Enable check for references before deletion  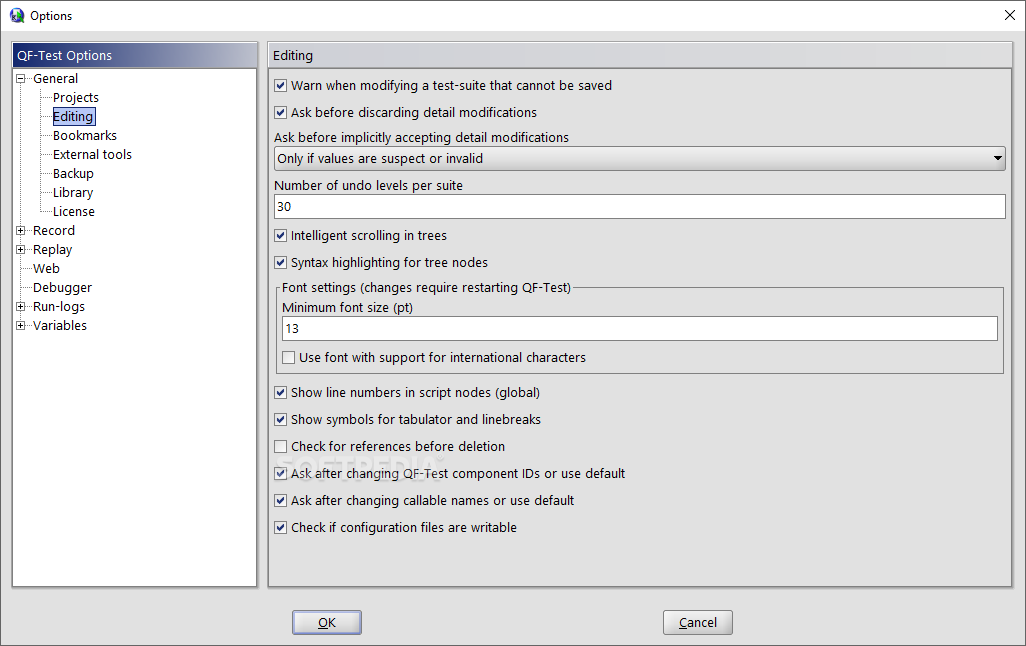(x=281, y=446)
